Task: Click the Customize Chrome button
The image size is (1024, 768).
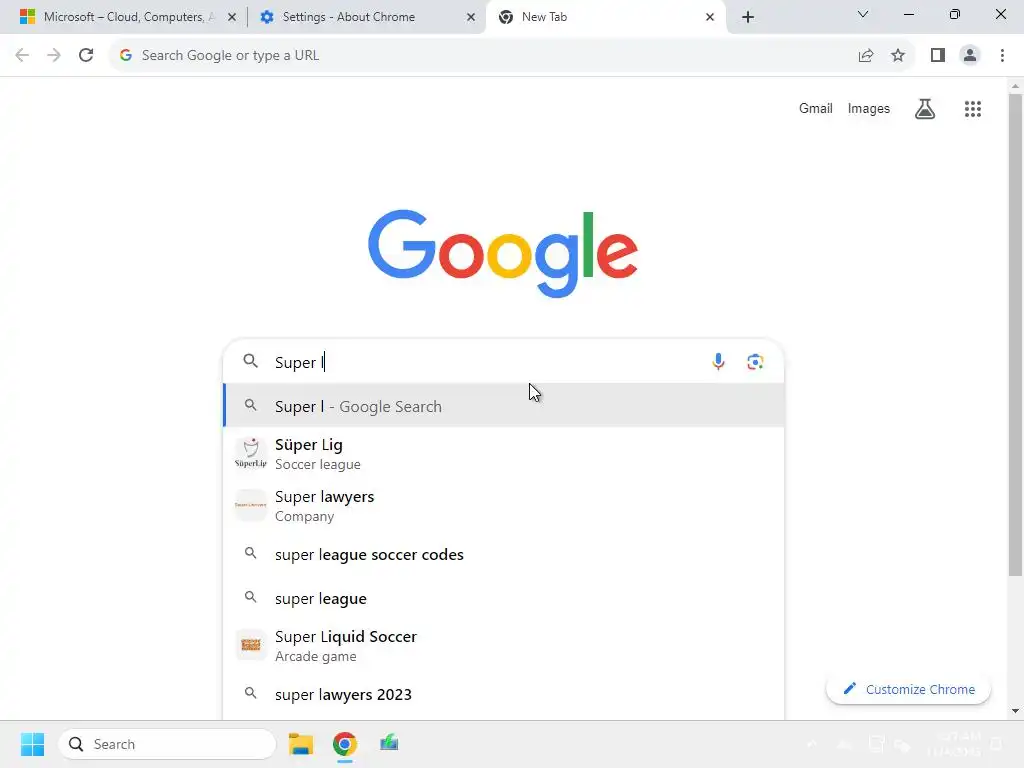Action: pyautogui.click(x=908, y=689)
